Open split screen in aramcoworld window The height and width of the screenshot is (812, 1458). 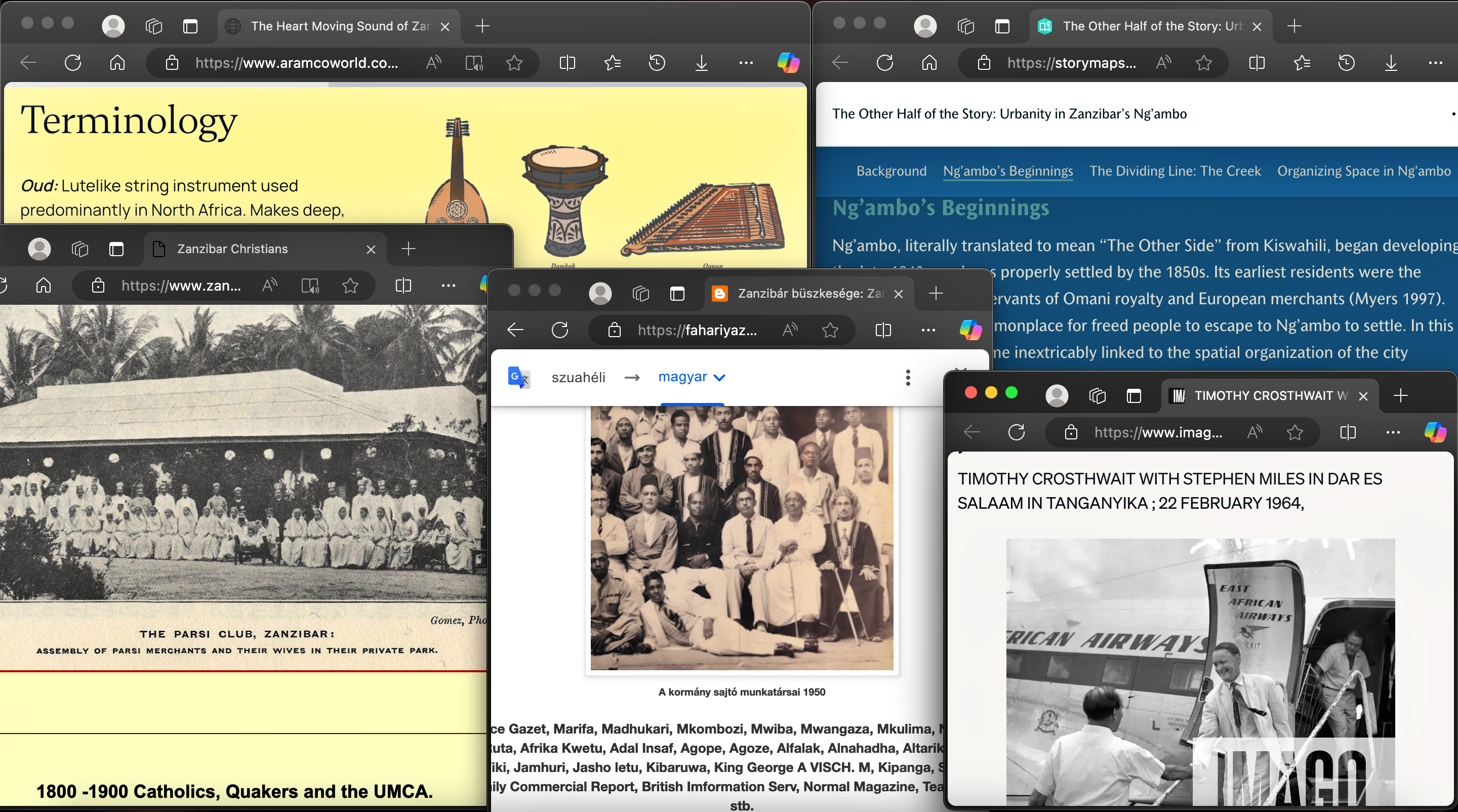pyautogui.click(x=567, y=62)
